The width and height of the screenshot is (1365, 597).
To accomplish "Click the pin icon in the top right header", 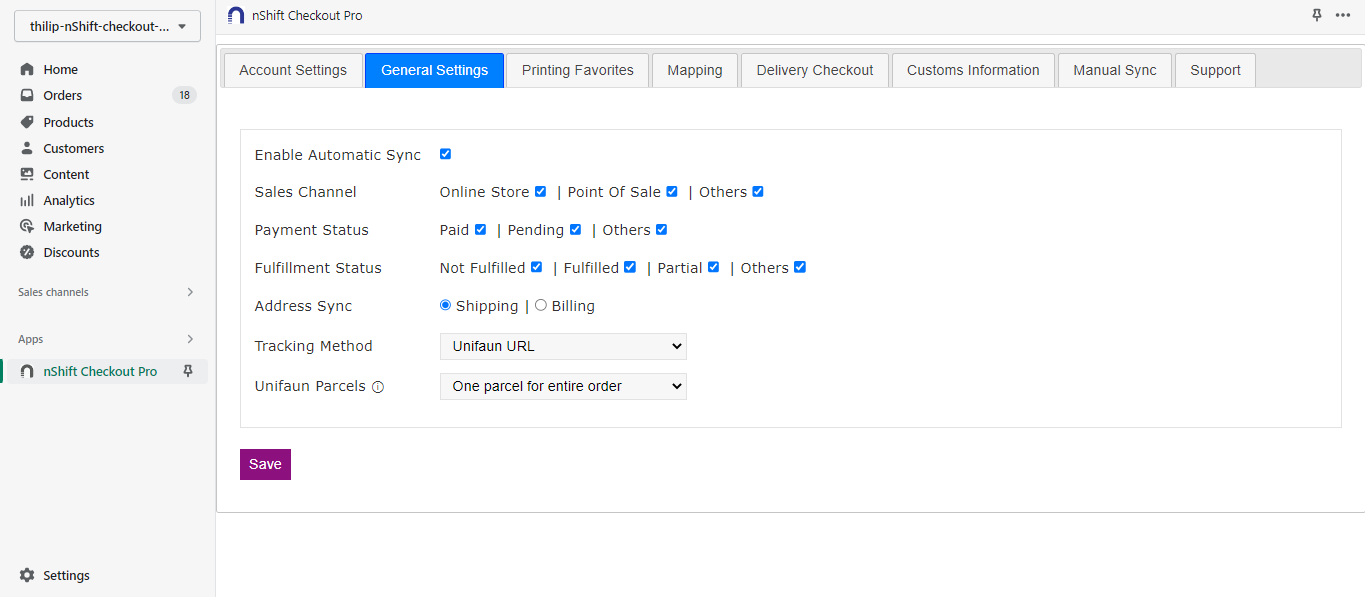I will pyautogui.click(x=1317, y=15).
